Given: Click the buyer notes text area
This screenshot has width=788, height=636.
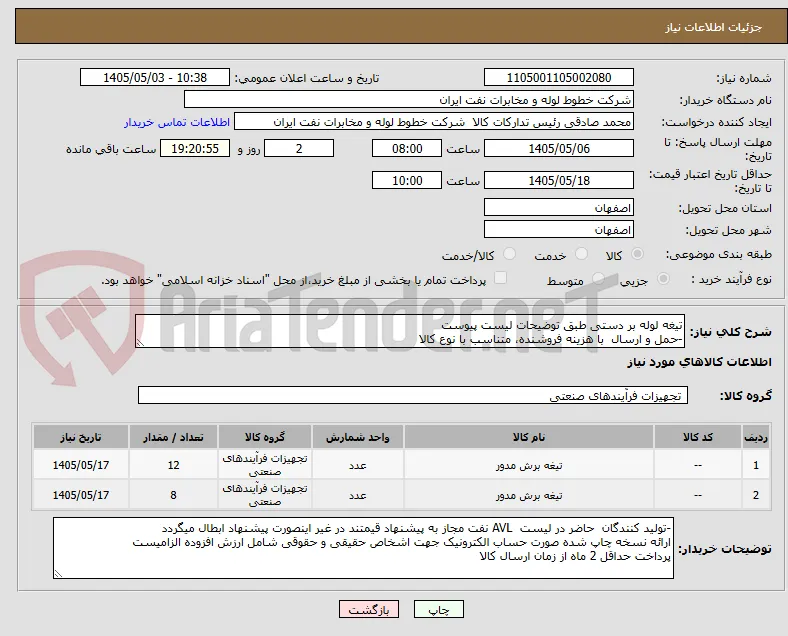Looking at the screenshot, I should 363,548.
